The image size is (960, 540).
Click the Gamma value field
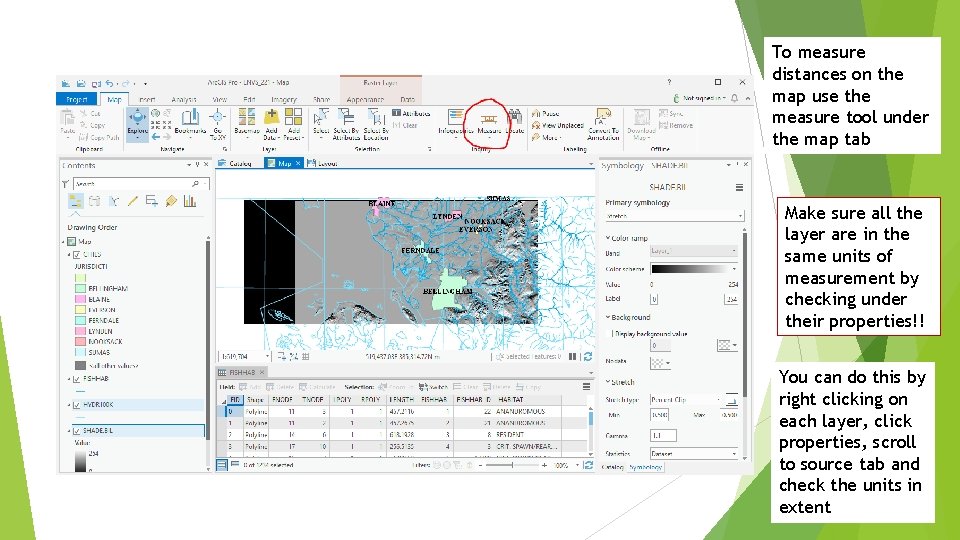(x=663, y=436)
